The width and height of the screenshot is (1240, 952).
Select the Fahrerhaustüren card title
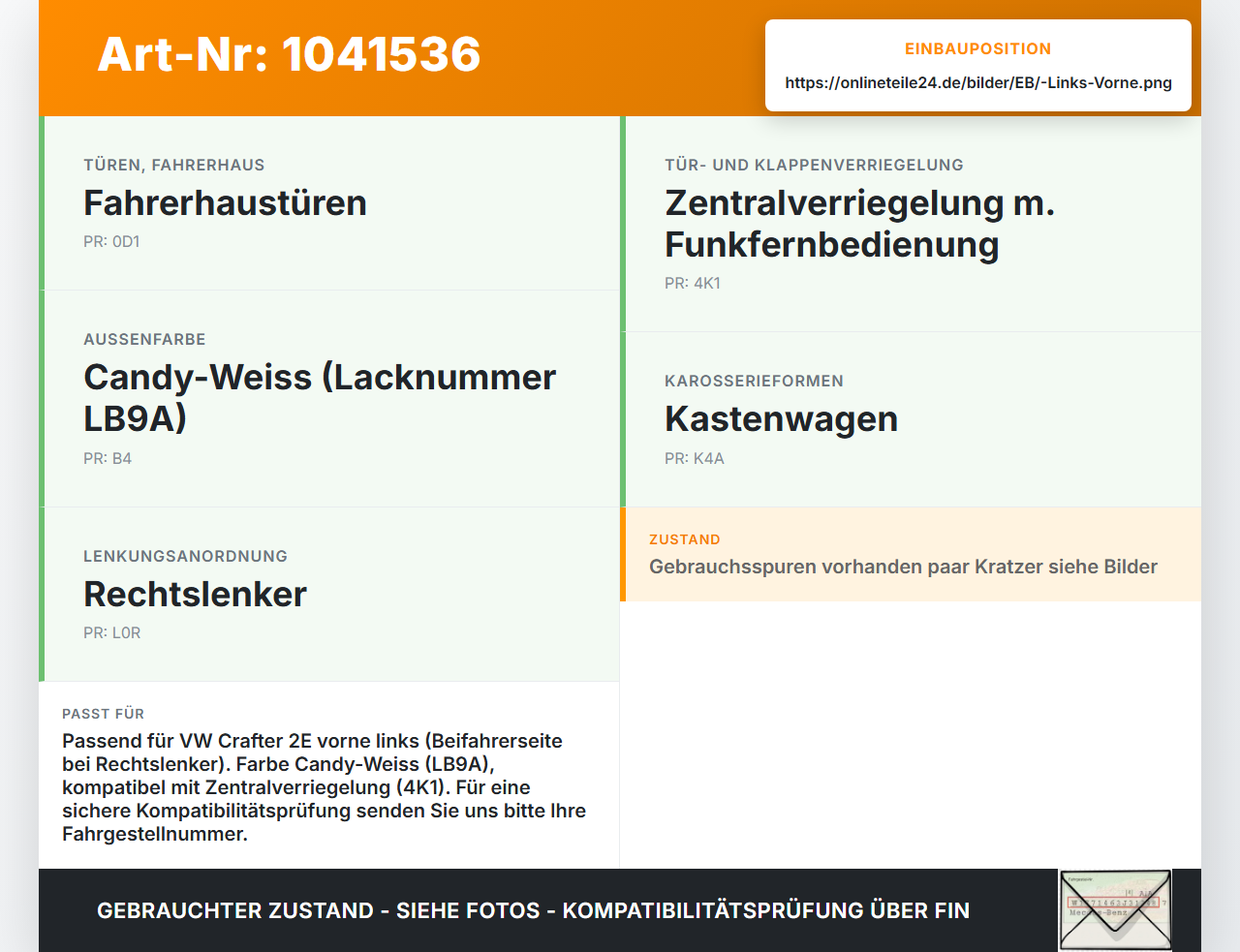225,202
